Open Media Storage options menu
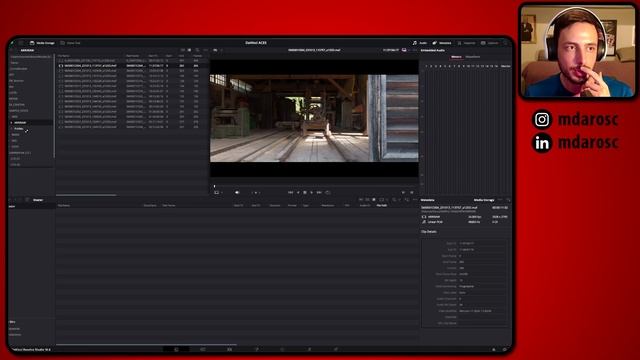This screenshot has height=360, width=640. coord(205,50)
